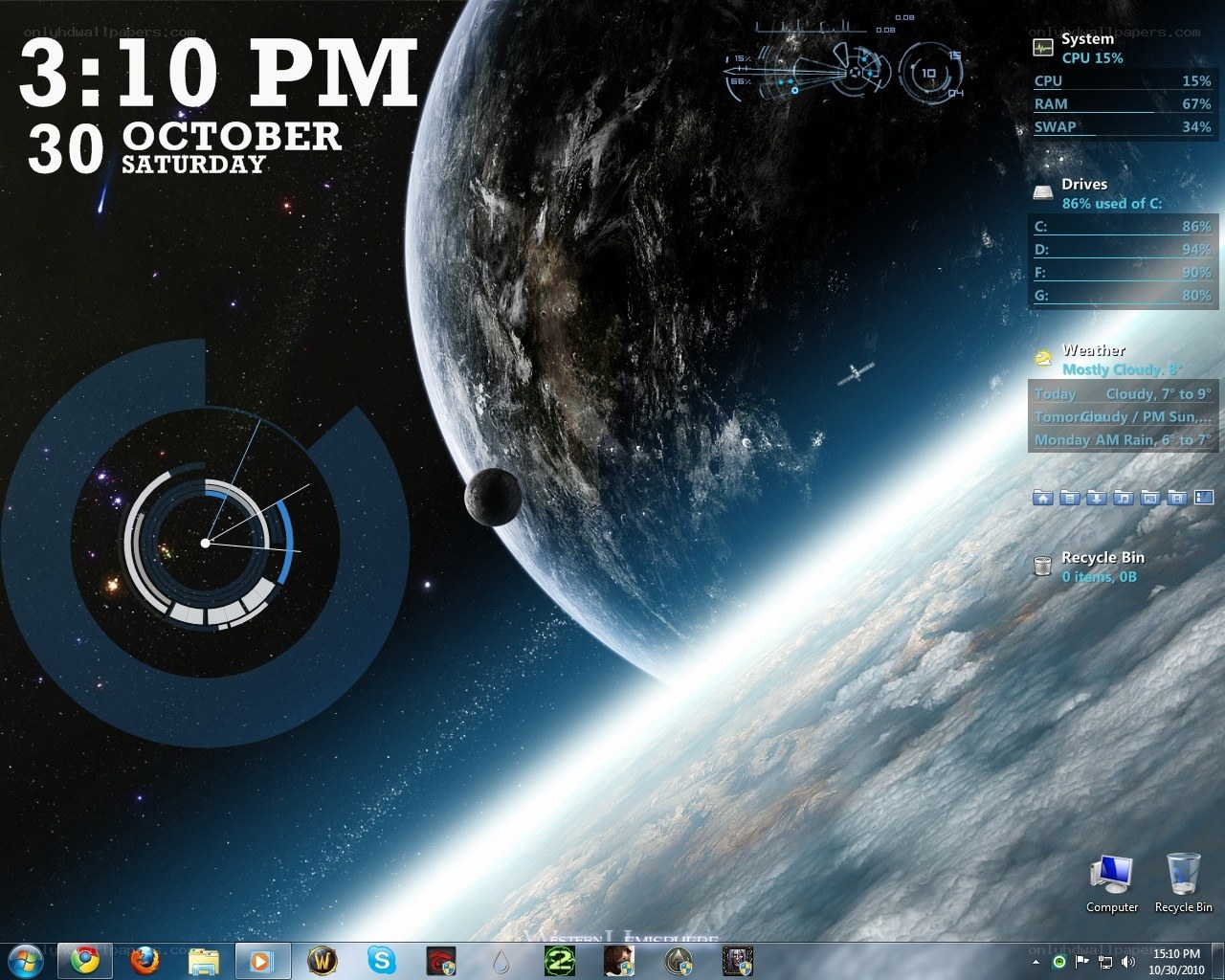This screenshot has height=980, width=1225.
Task: Click the Show Desktop button at taskbar edge
Action: coord(1218,961)
